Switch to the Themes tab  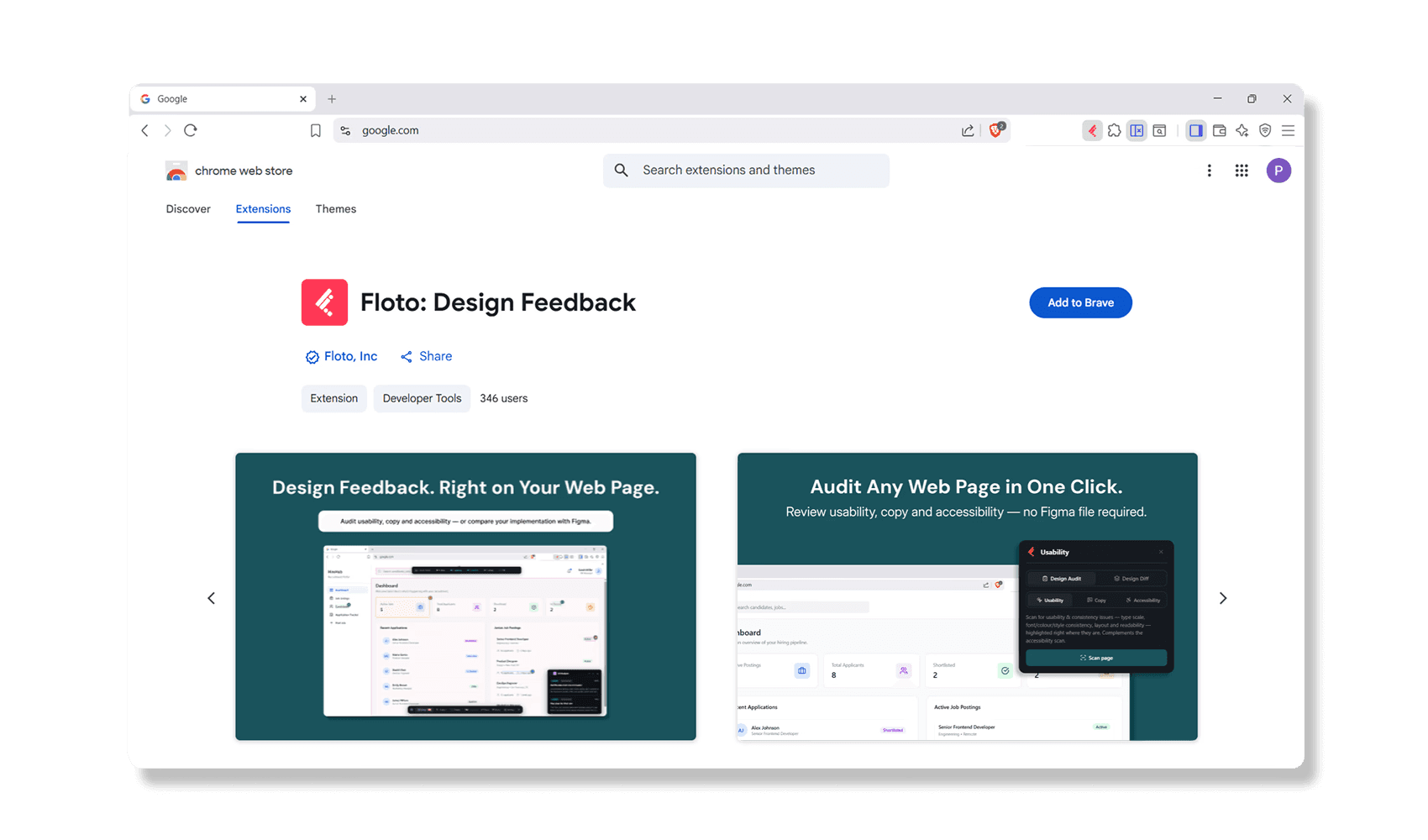336,209
